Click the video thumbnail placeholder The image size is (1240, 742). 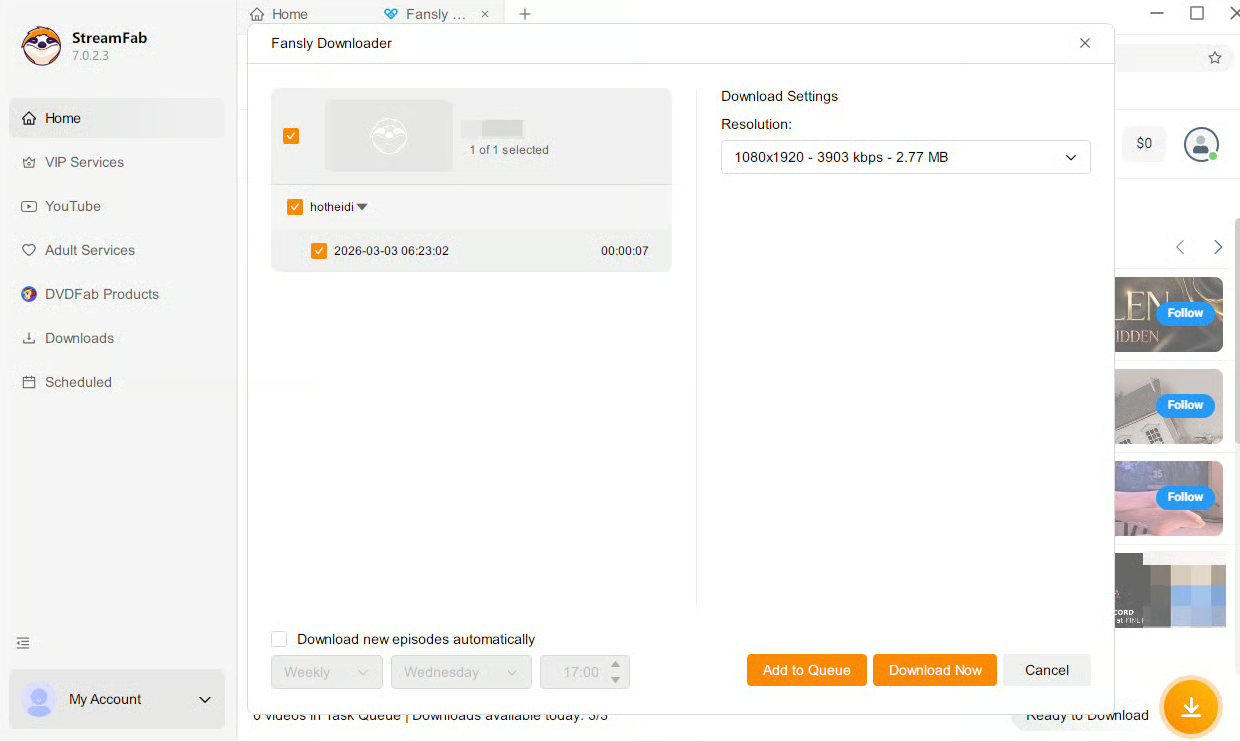[389, 136]
